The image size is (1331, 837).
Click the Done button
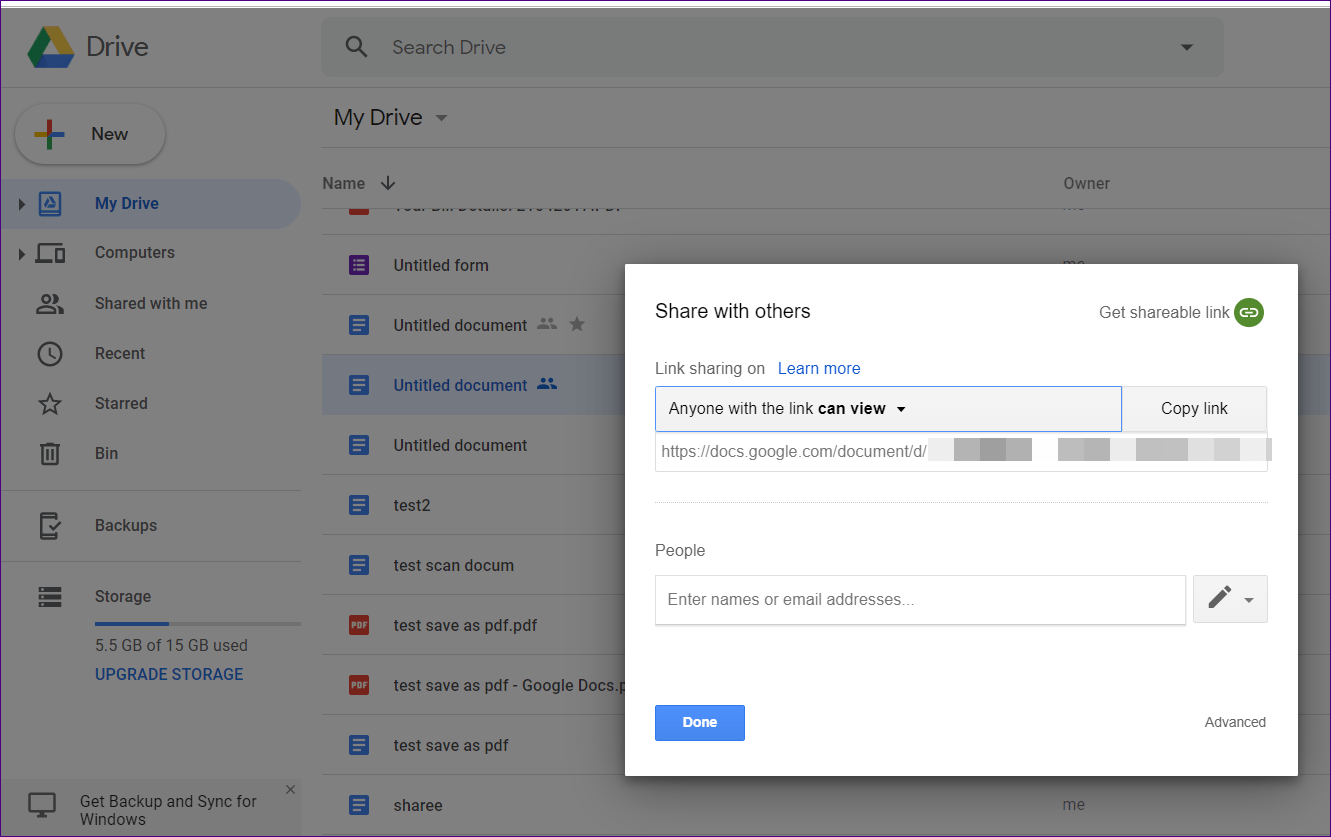pyautogui.click(x=700, y=723)
